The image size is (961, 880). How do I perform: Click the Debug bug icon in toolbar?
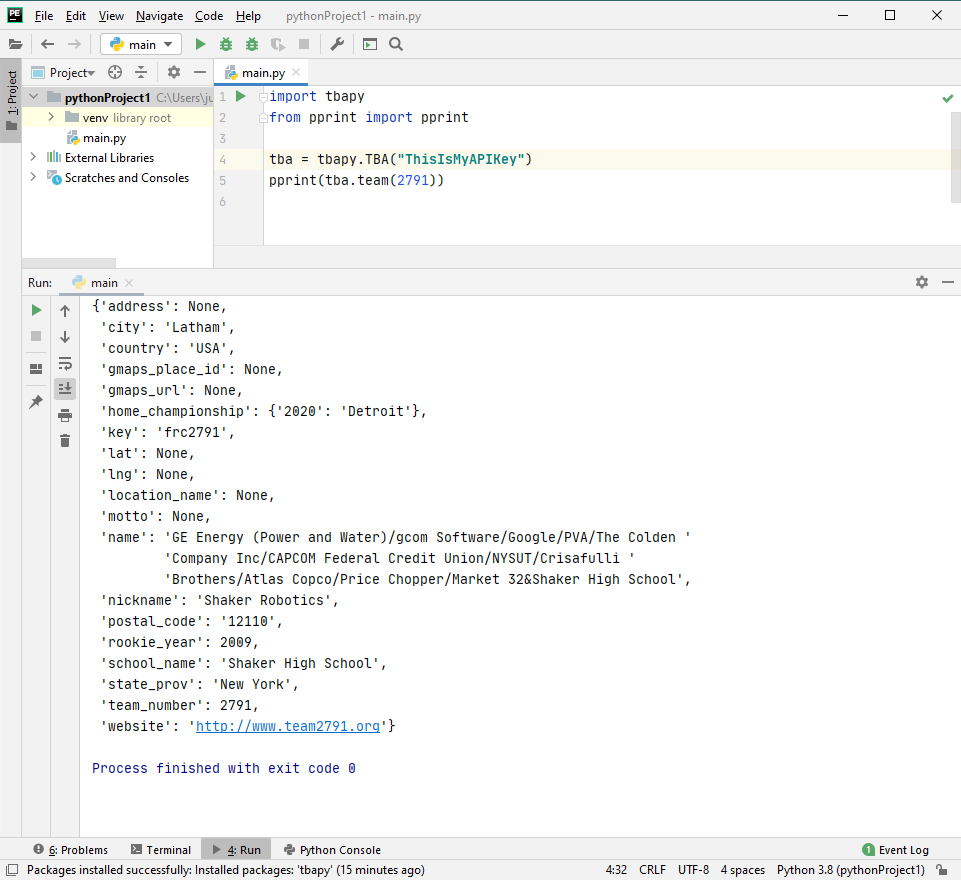coord(226,44)
